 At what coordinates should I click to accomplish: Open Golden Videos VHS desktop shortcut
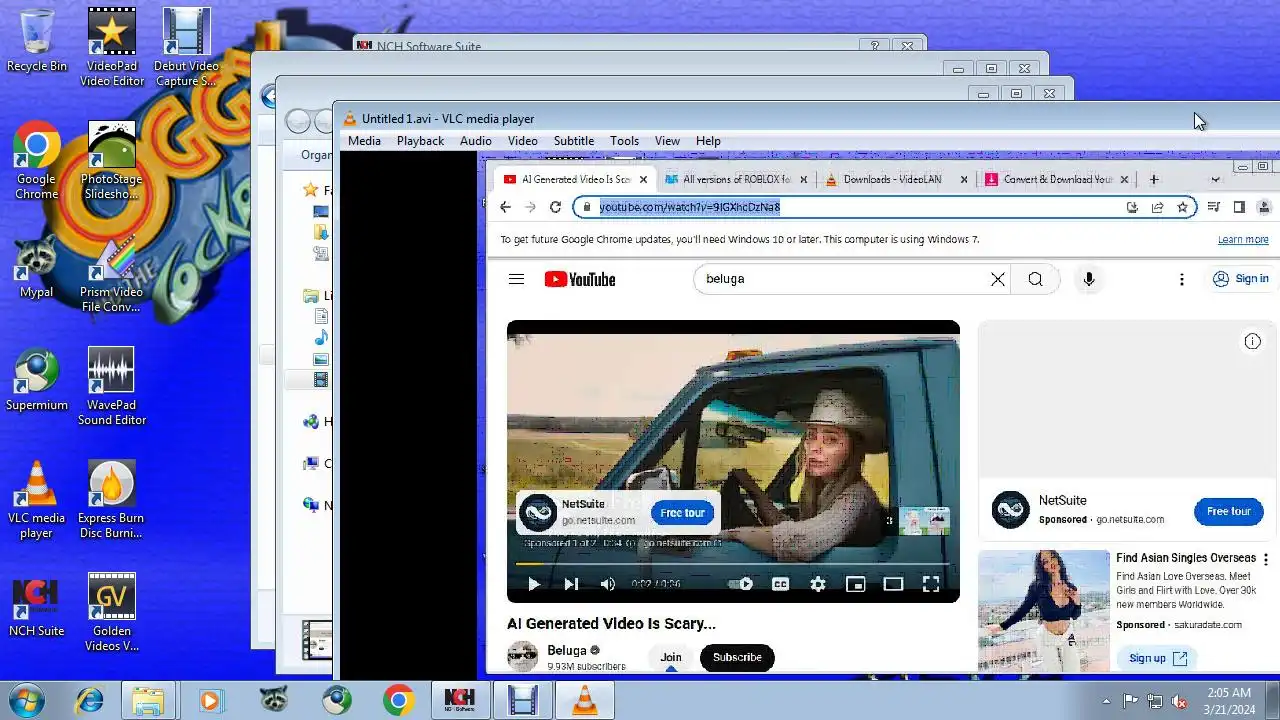tap(112, 613)
